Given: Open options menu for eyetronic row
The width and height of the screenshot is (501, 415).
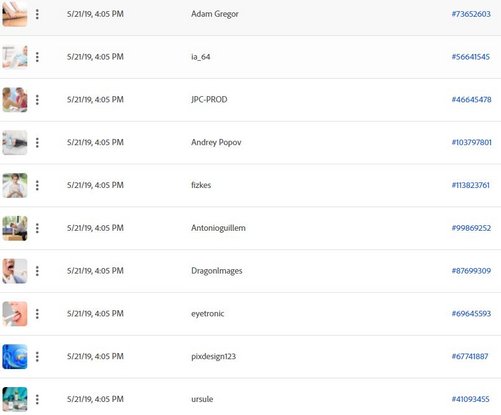Looking at the screenshot, I should 37,314.
